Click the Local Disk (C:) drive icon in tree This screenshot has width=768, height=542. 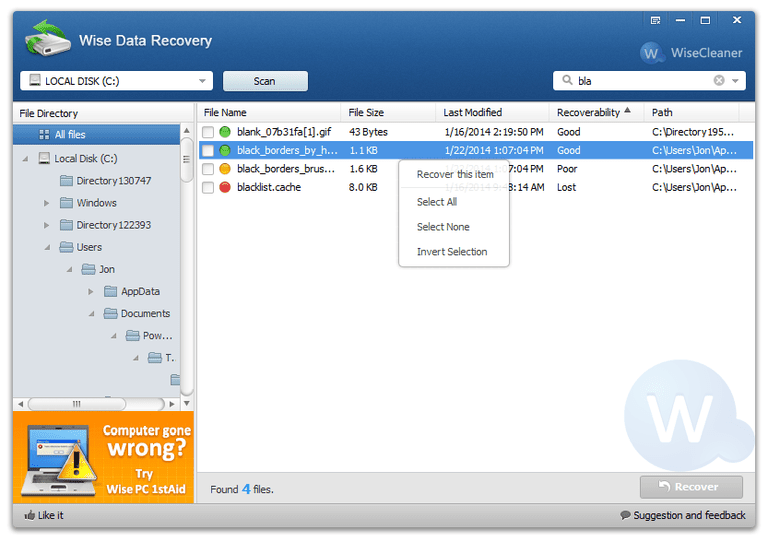point(44,159)
